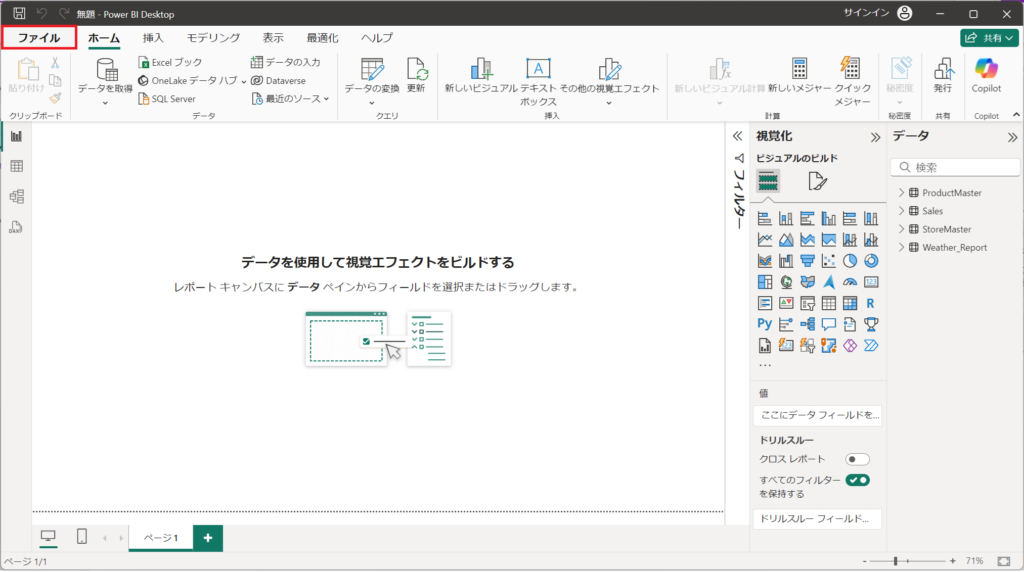Collapse the データ pane
Screen dimensions: 1024x572
coord(1012,137)
